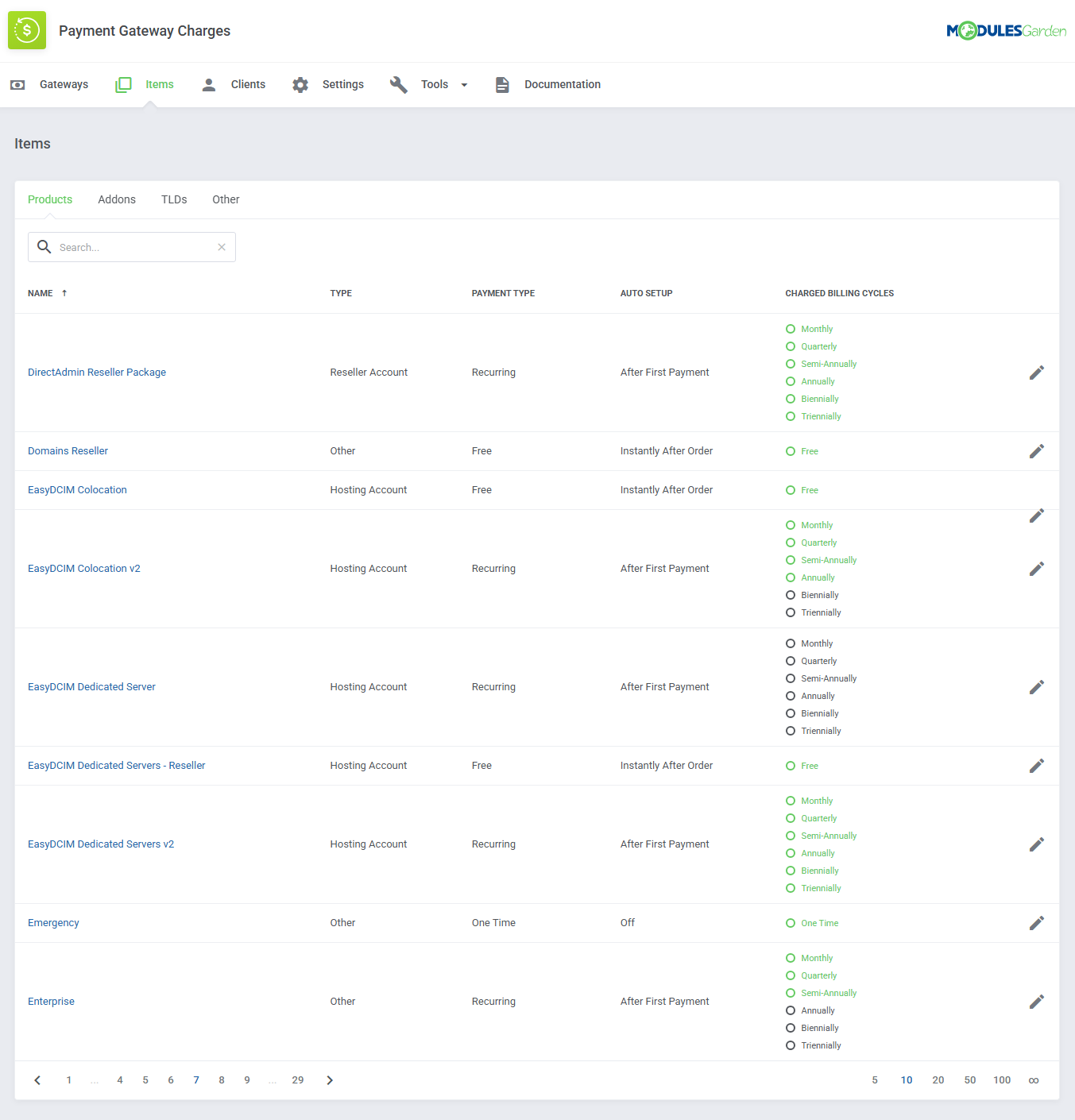Image resolution: width=1075 pixels, height=1120 pixels.
Task: Open the EasyDCIM Colocation v2 product link
Action: [x=83, y=568]
